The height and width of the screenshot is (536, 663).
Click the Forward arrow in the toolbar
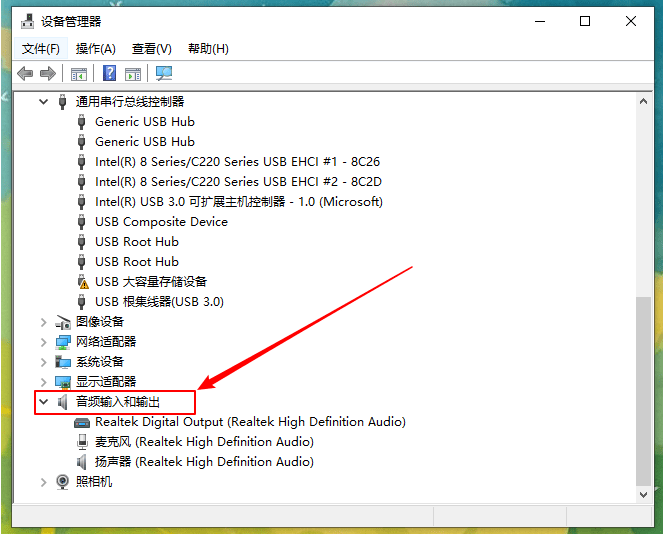47,73
